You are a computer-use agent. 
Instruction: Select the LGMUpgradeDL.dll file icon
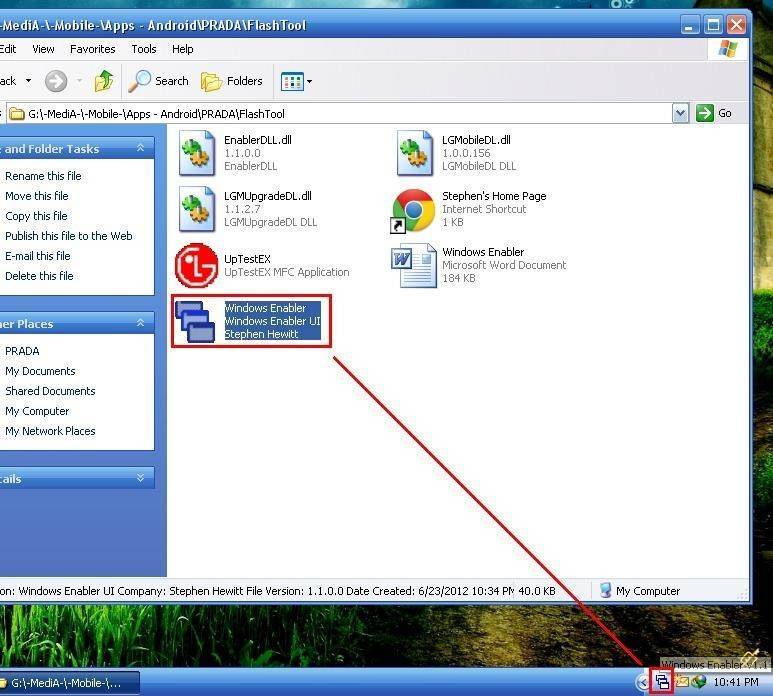(197, 209)
